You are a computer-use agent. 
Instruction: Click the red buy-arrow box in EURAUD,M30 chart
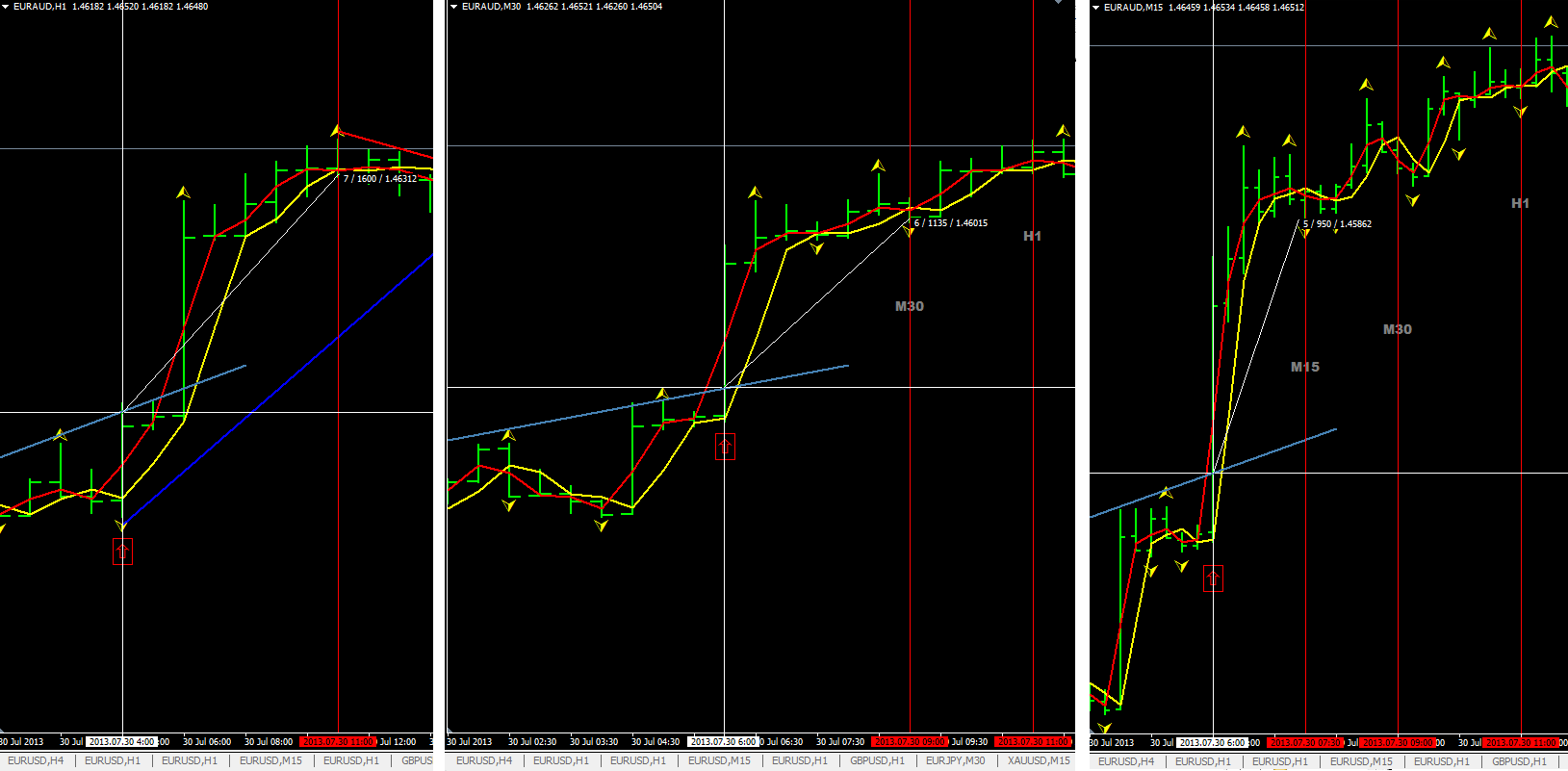pyautogui.click(x=725, y=447)
